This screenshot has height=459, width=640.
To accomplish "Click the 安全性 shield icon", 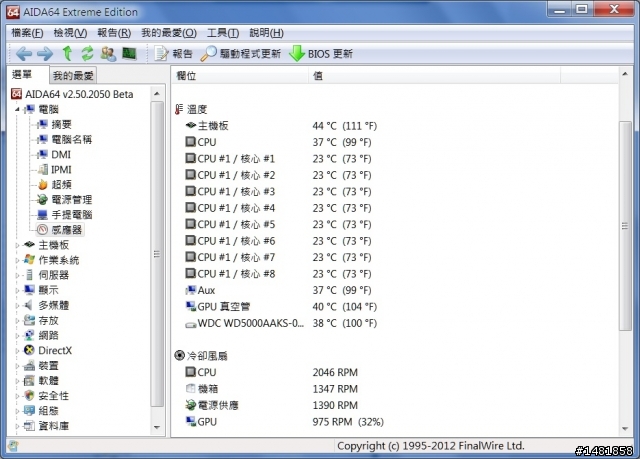I will 29,396.
